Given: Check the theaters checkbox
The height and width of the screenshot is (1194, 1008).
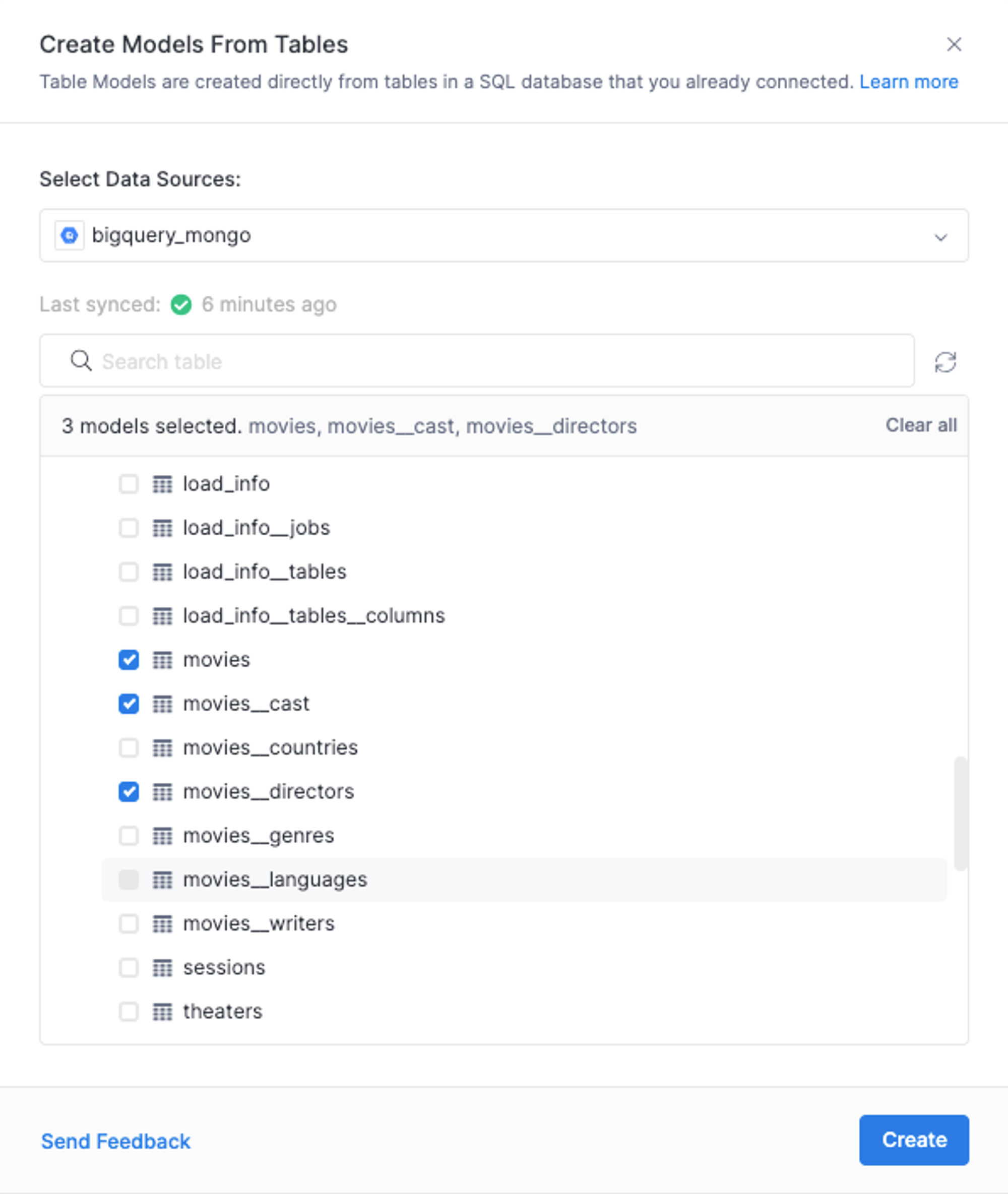Looking at the screenshot, I should (x=129, y=1013).
